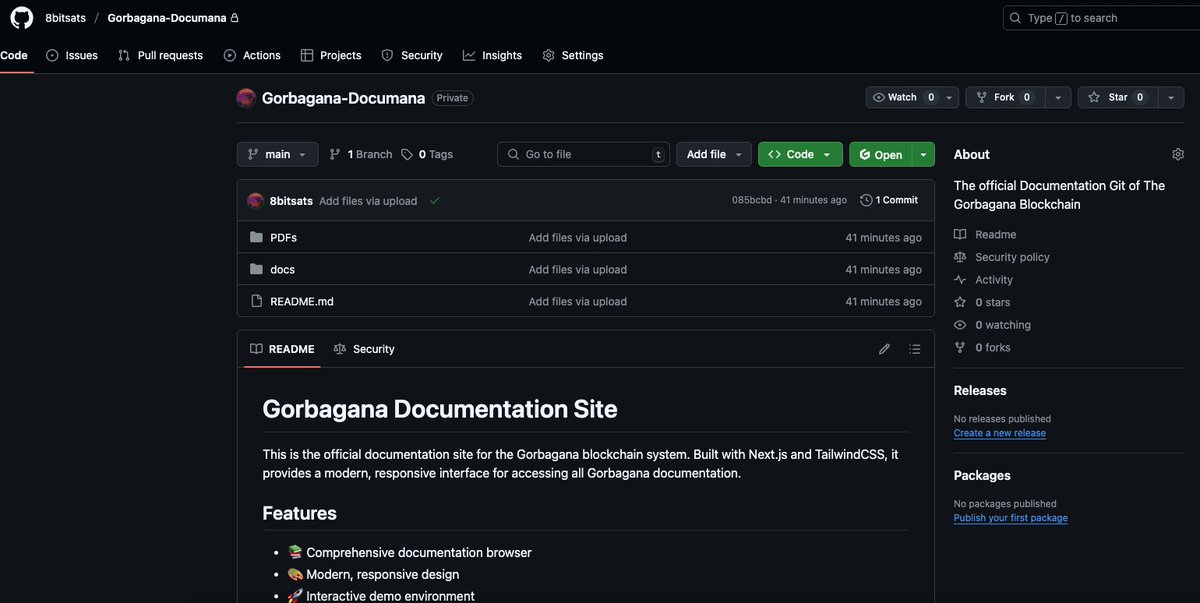Open the GitHub home logo
The width and height of the screenshot is (1200, 603).
tap(21, 18)
